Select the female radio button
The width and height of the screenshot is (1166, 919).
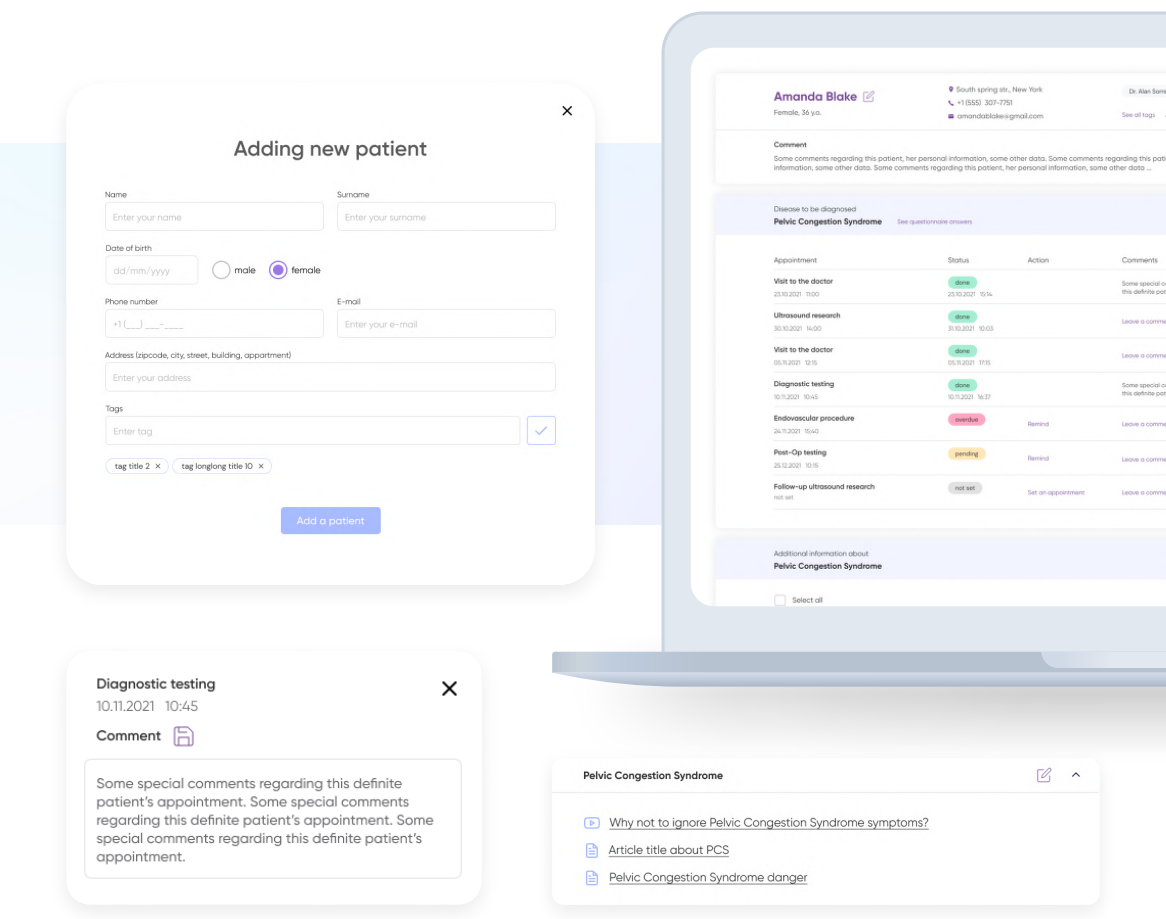[278, 270]
